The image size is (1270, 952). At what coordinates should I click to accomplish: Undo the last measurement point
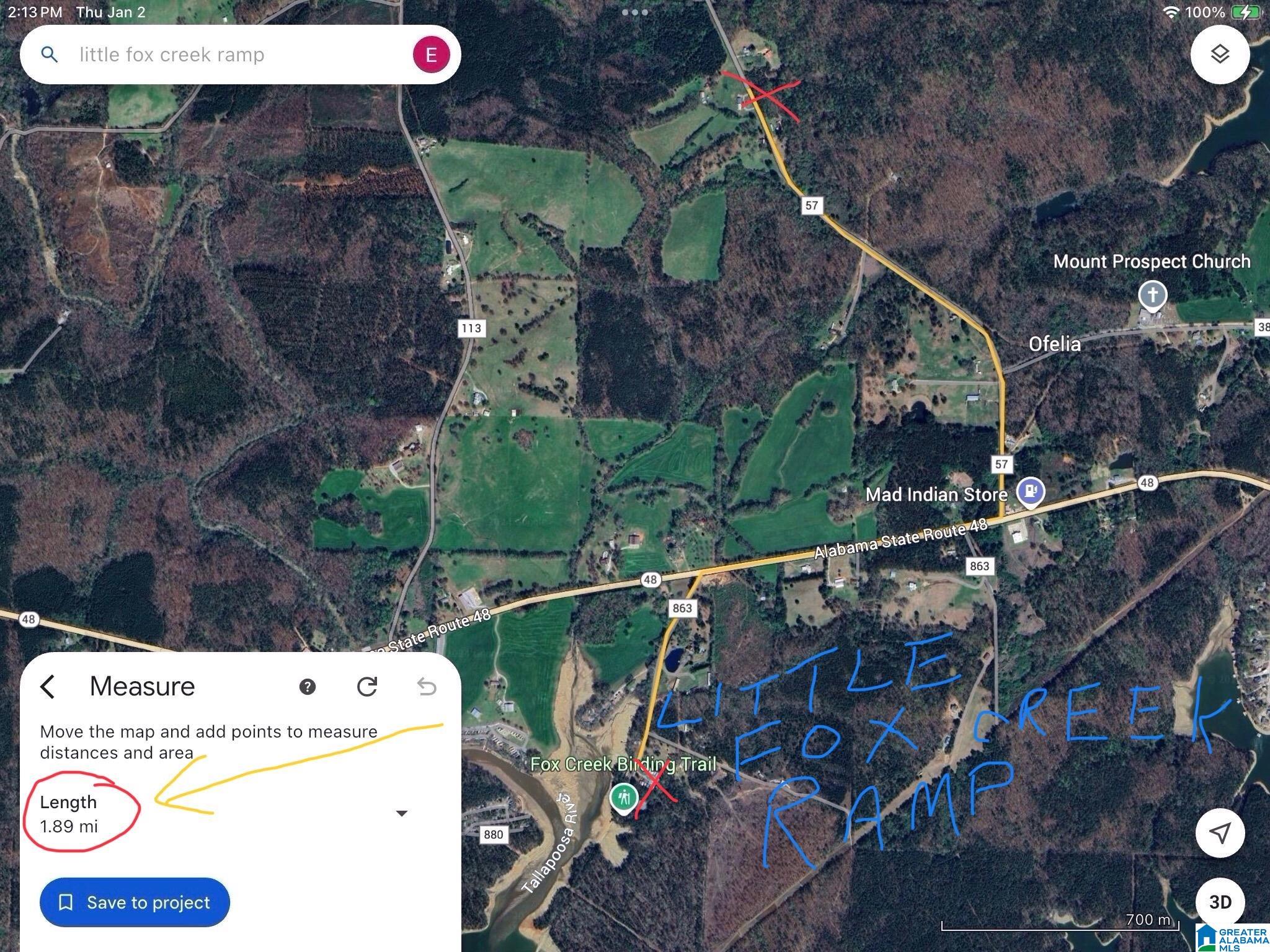pos(427,687)
